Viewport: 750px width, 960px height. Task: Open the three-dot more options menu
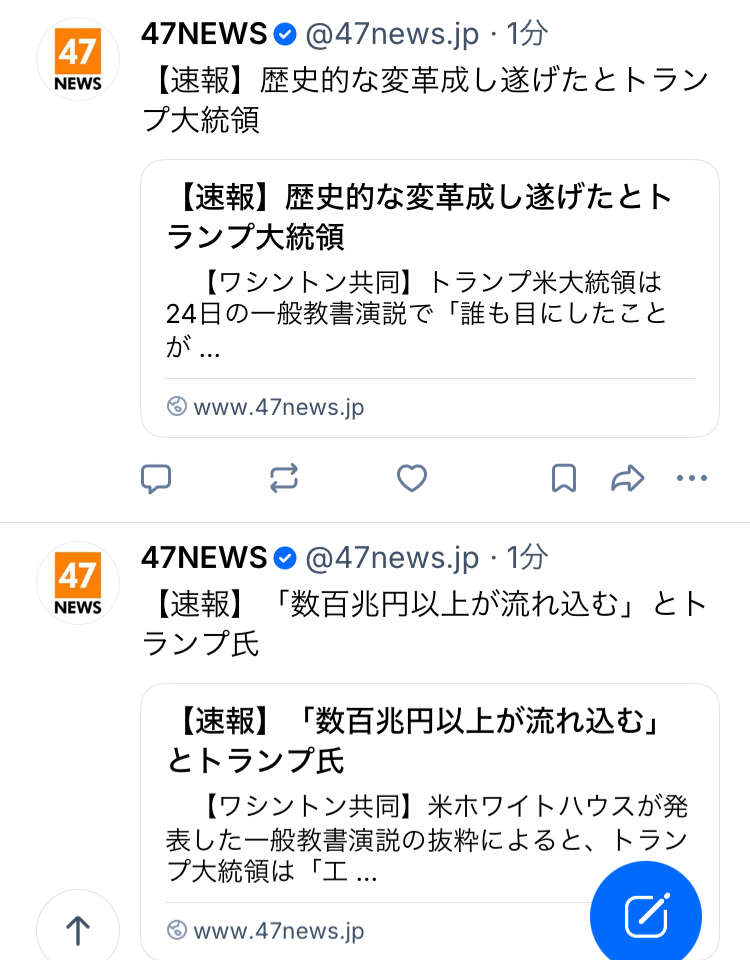[x=692, y=478]
